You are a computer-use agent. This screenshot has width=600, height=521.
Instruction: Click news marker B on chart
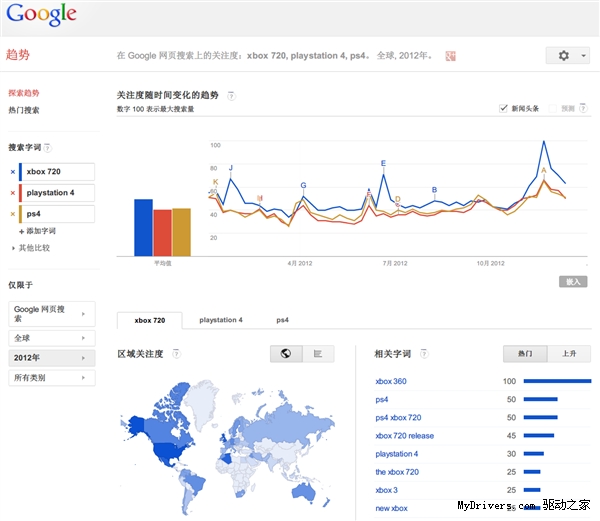click(x=434, y=190)
